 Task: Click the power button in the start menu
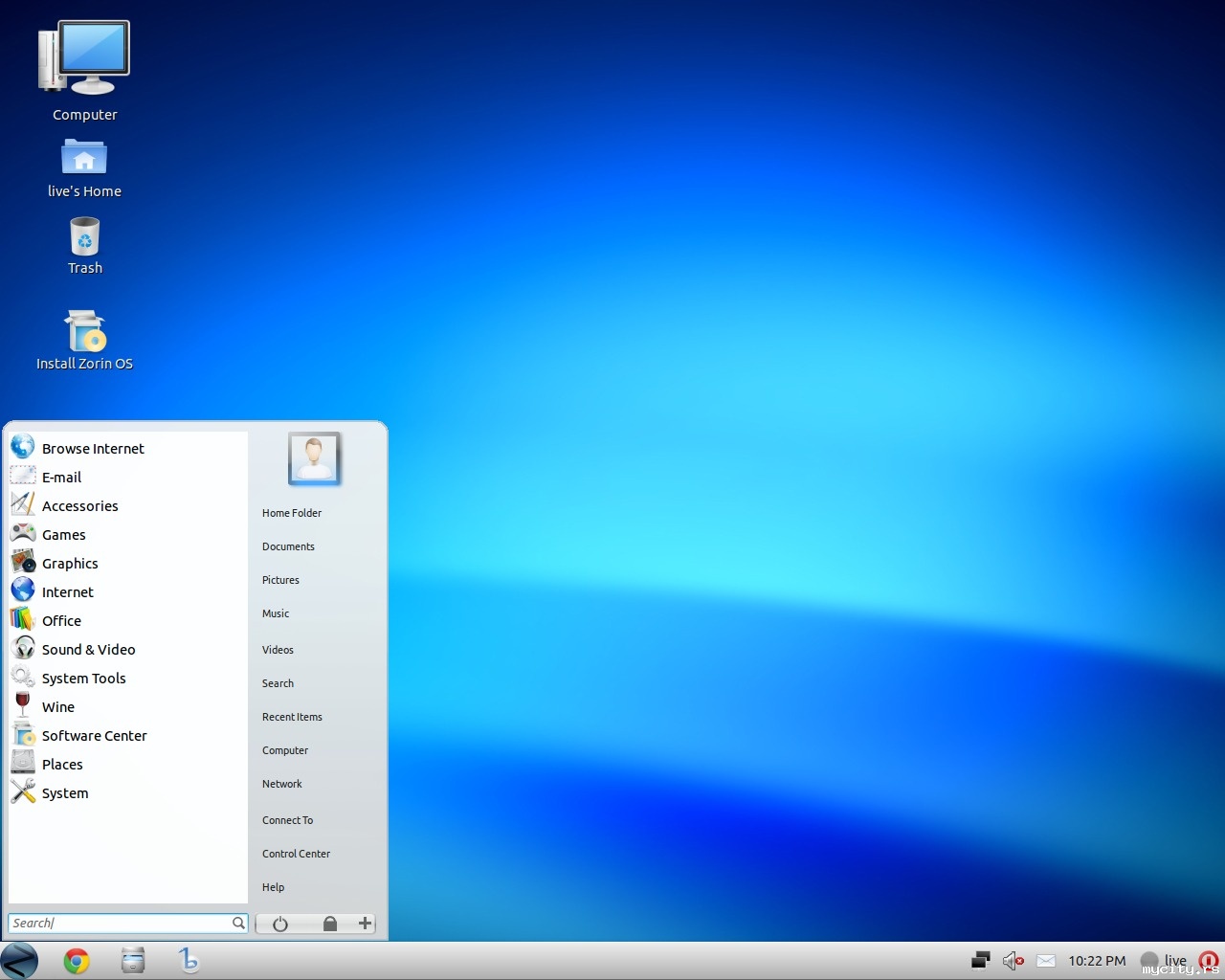(x=280, y=924)
